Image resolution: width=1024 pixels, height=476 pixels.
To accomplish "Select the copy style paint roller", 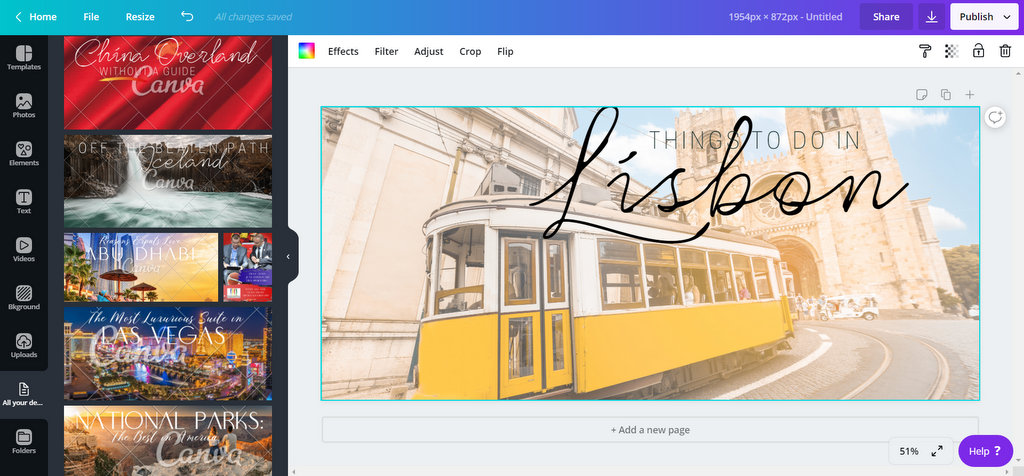I will coord(925,51).
